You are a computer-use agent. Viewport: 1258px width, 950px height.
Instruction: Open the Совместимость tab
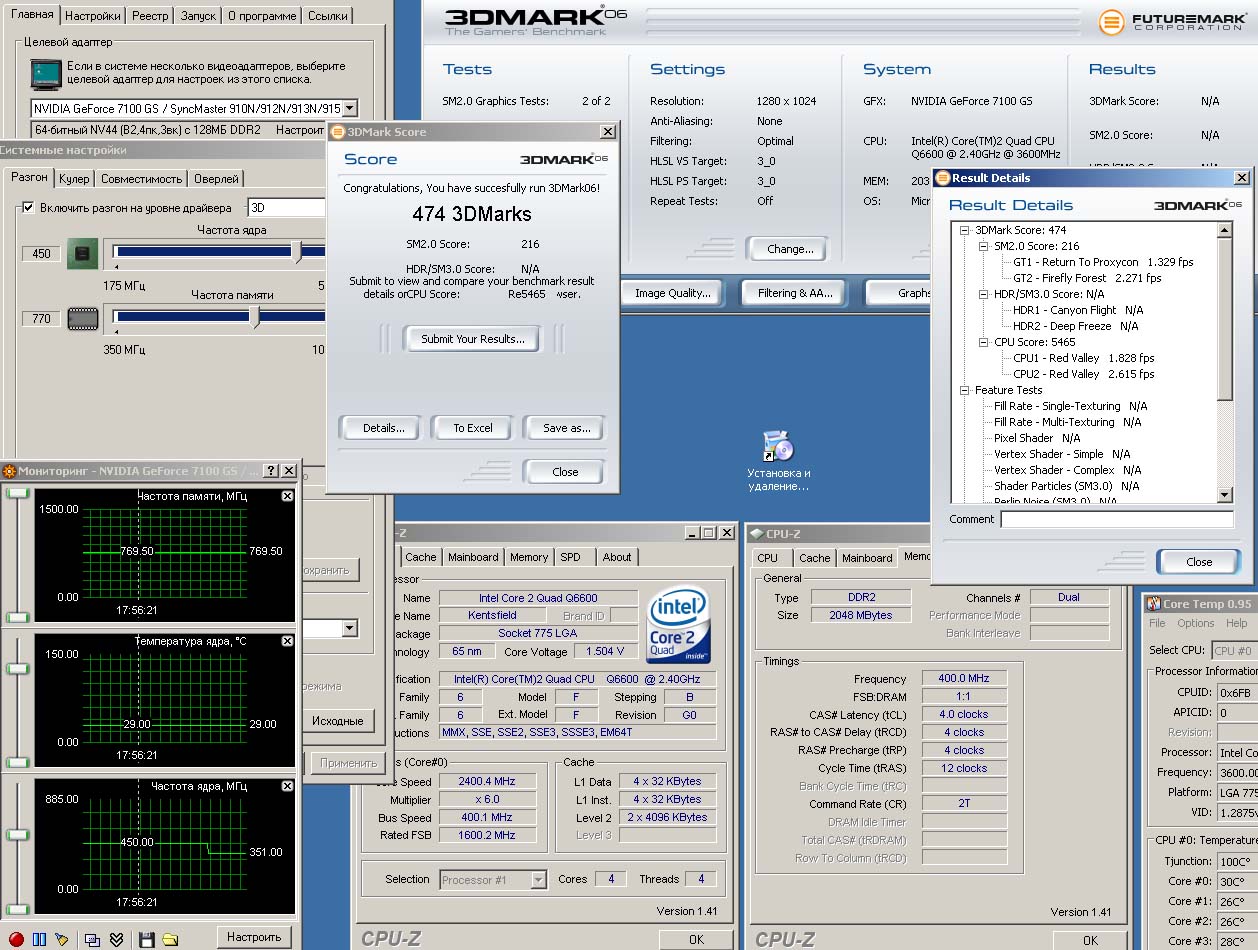tap(141, 179)
